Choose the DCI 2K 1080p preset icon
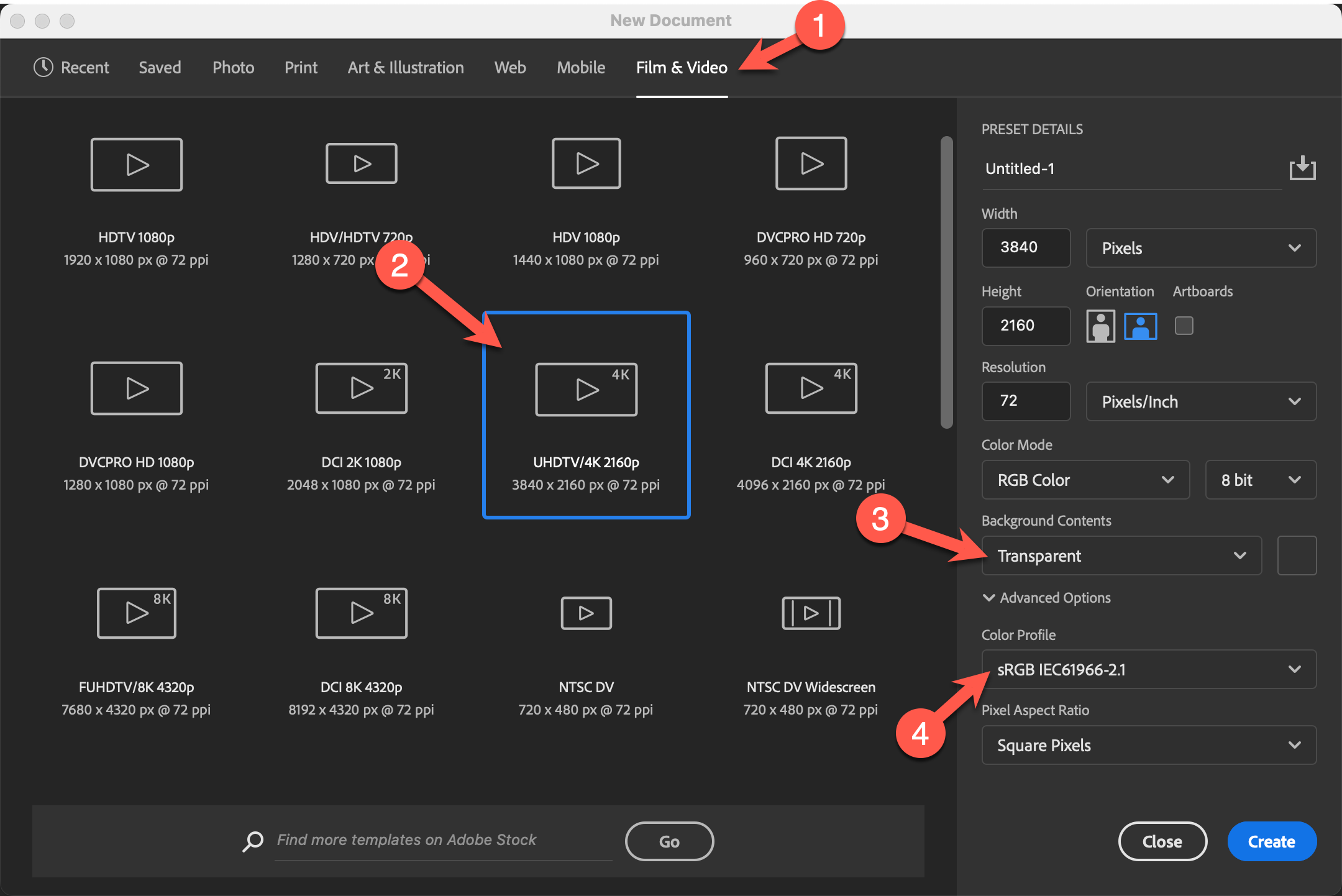The height and width of the screenshot is (896, 1342). (x=361, y=388)
